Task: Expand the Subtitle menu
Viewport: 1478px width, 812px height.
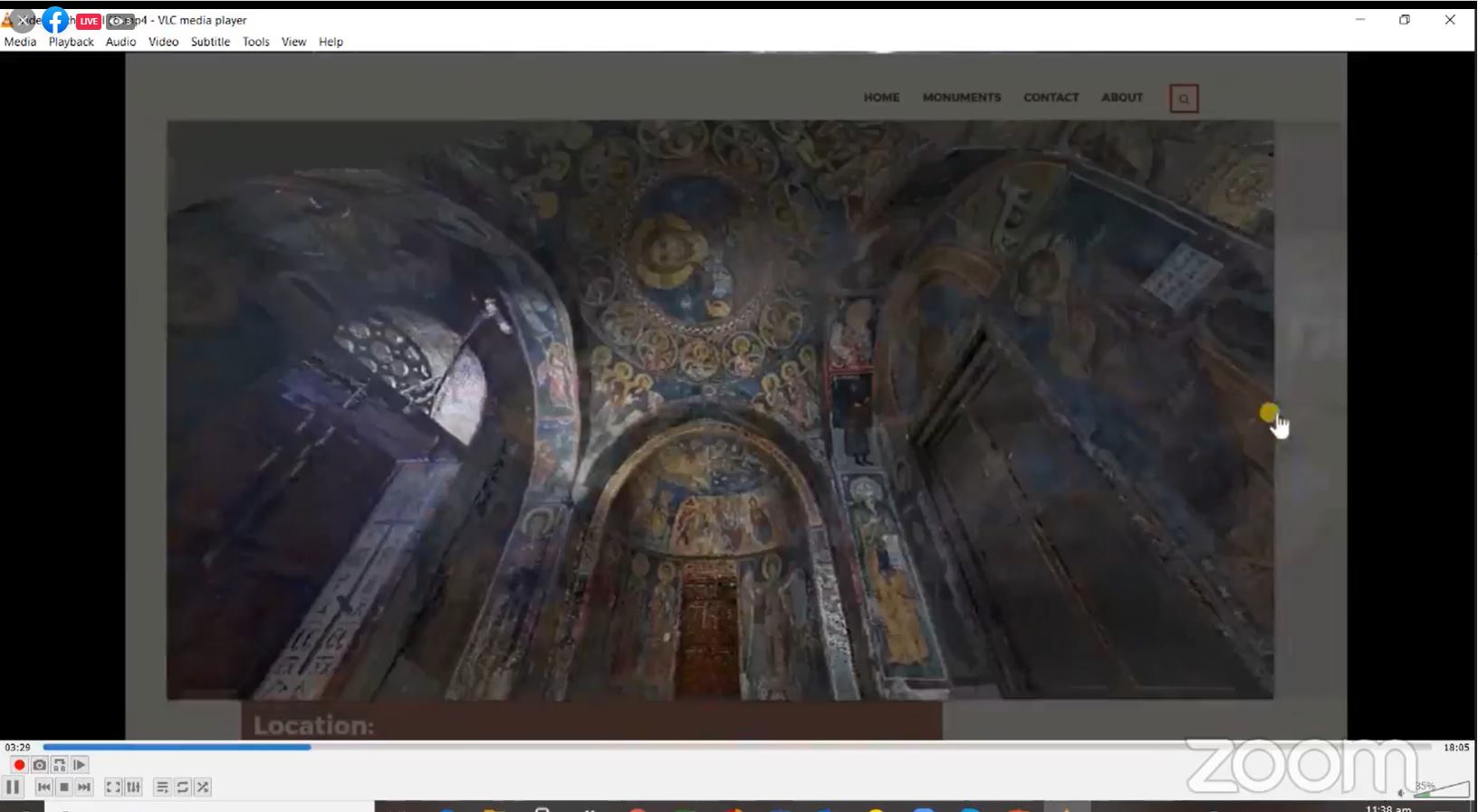Action: (x=210, y=42)
